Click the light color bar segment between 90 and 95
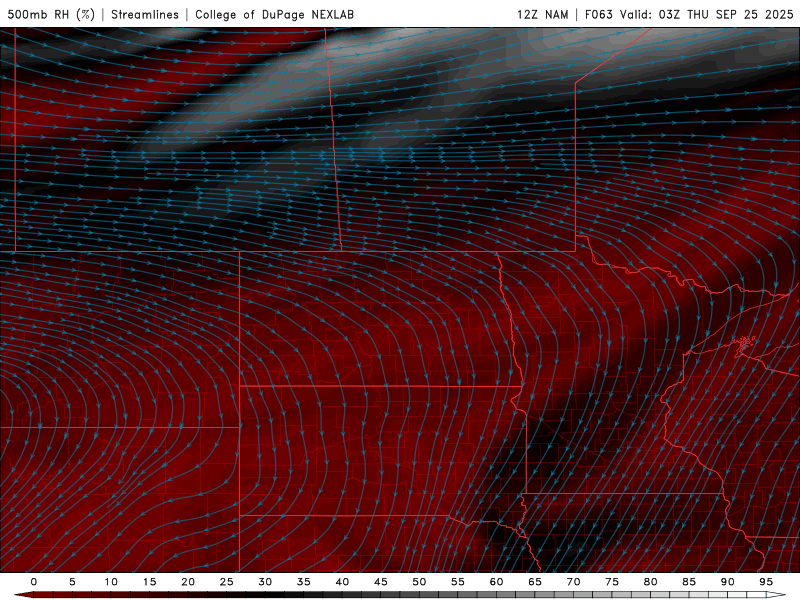 coord(746,595)
